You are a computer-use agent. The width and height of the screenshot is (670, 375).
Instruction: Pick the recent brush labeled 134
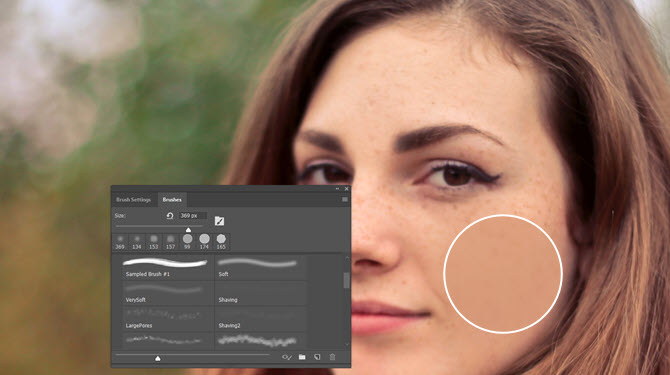[137, 242]
